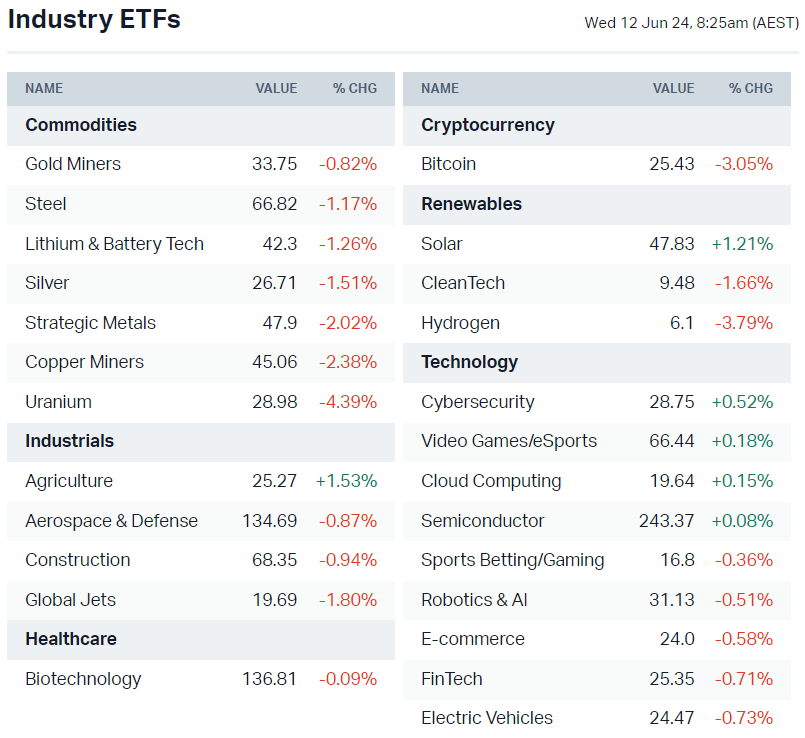The height and width of the screenshot is (738, 805).
Task: Click the Industry ETFs title
Action: pos(94,19)
